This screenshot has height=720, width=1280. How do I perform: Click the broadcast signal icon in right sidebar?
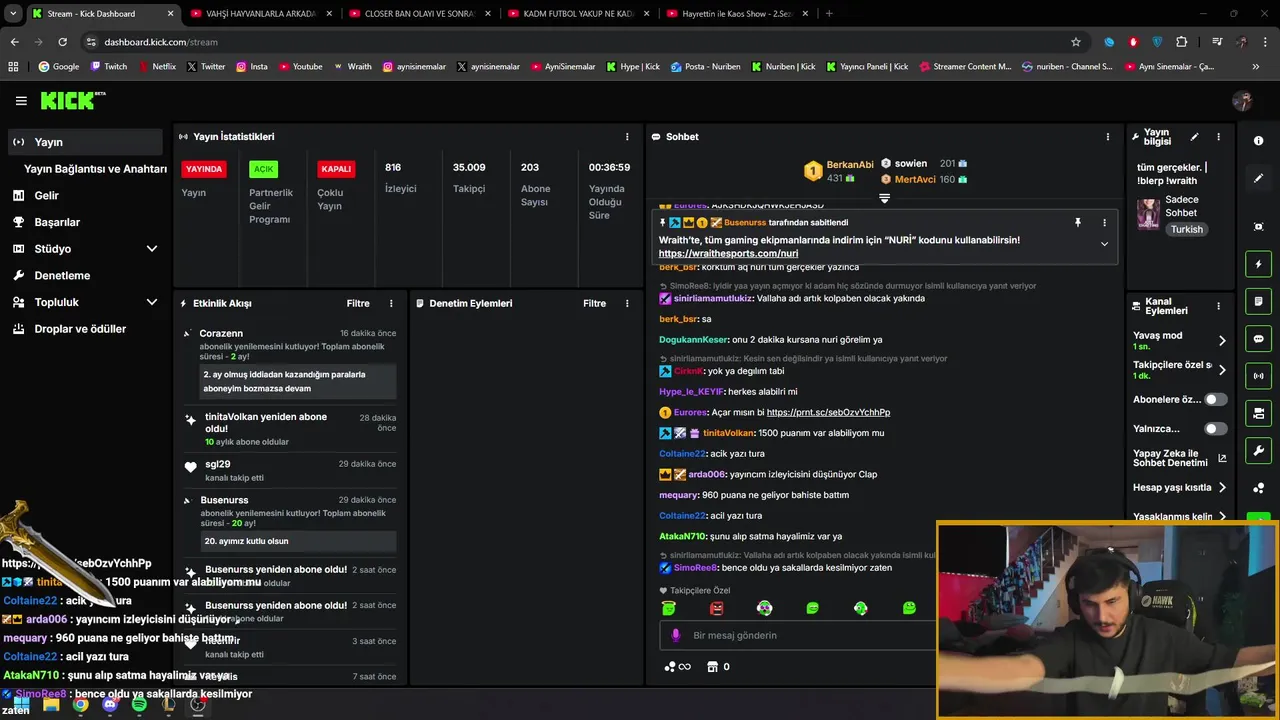point(1258,376)
